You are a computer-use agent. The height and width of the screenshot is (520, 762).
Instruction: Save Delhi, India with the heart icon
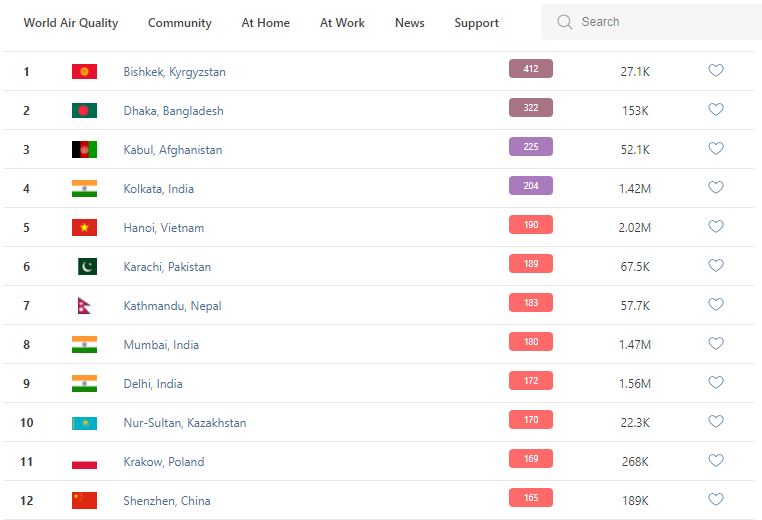coord(715,383)
